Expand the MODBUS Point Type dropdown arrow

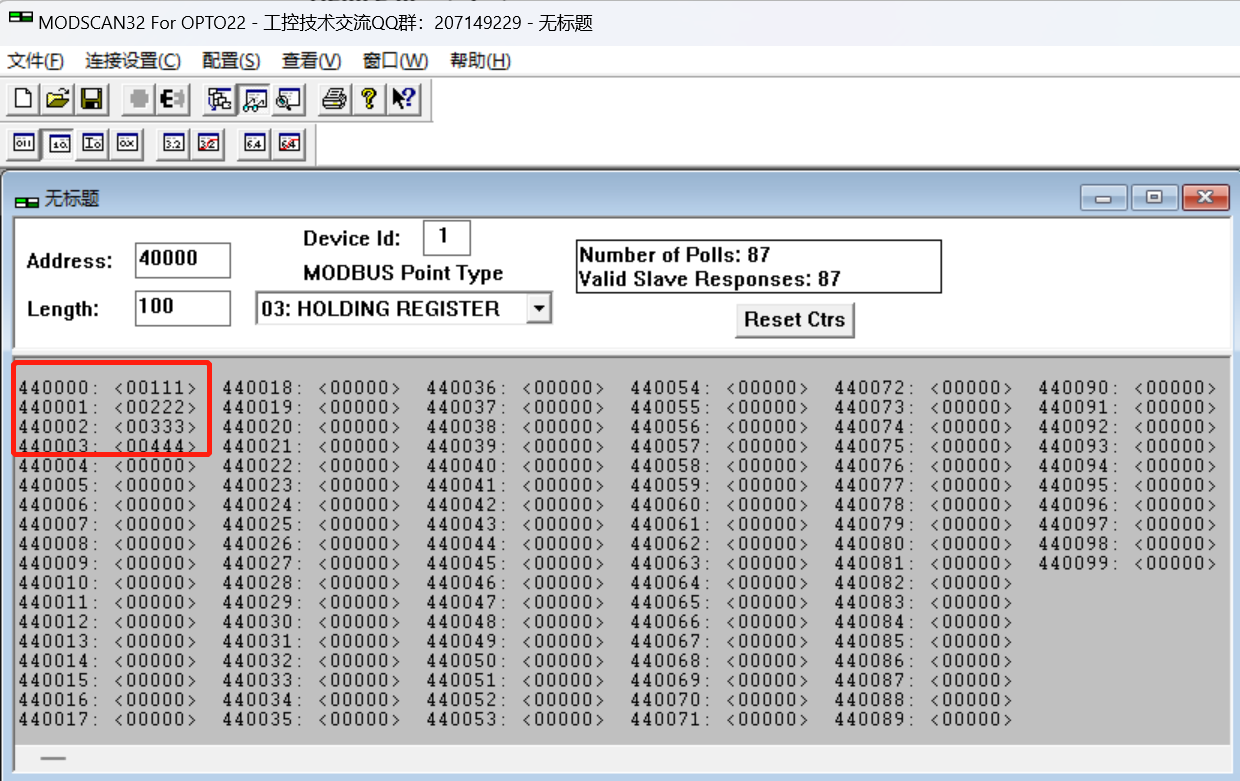(x=539, y=309)
